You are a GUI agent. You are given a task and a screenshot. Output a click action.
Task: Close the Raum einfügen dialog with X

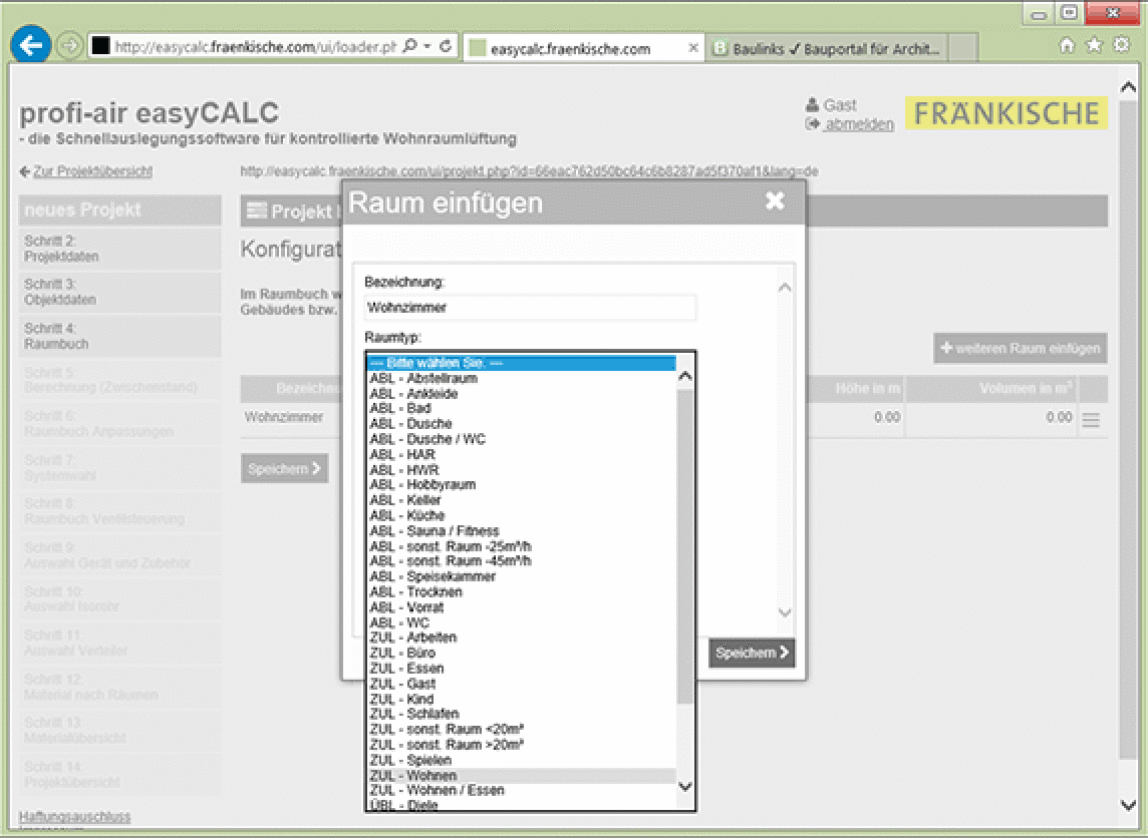coord(775,201)
